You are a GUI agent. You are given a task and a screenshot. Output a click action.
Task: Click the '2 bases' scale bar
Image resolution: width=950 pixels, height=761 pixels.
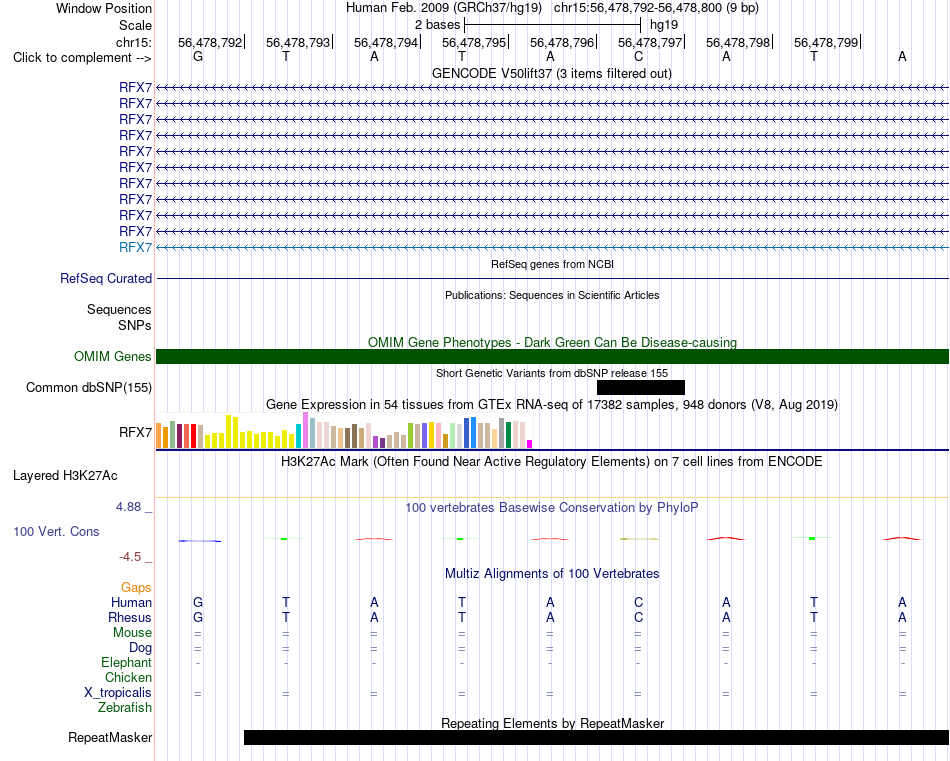[x=552, y=25]
